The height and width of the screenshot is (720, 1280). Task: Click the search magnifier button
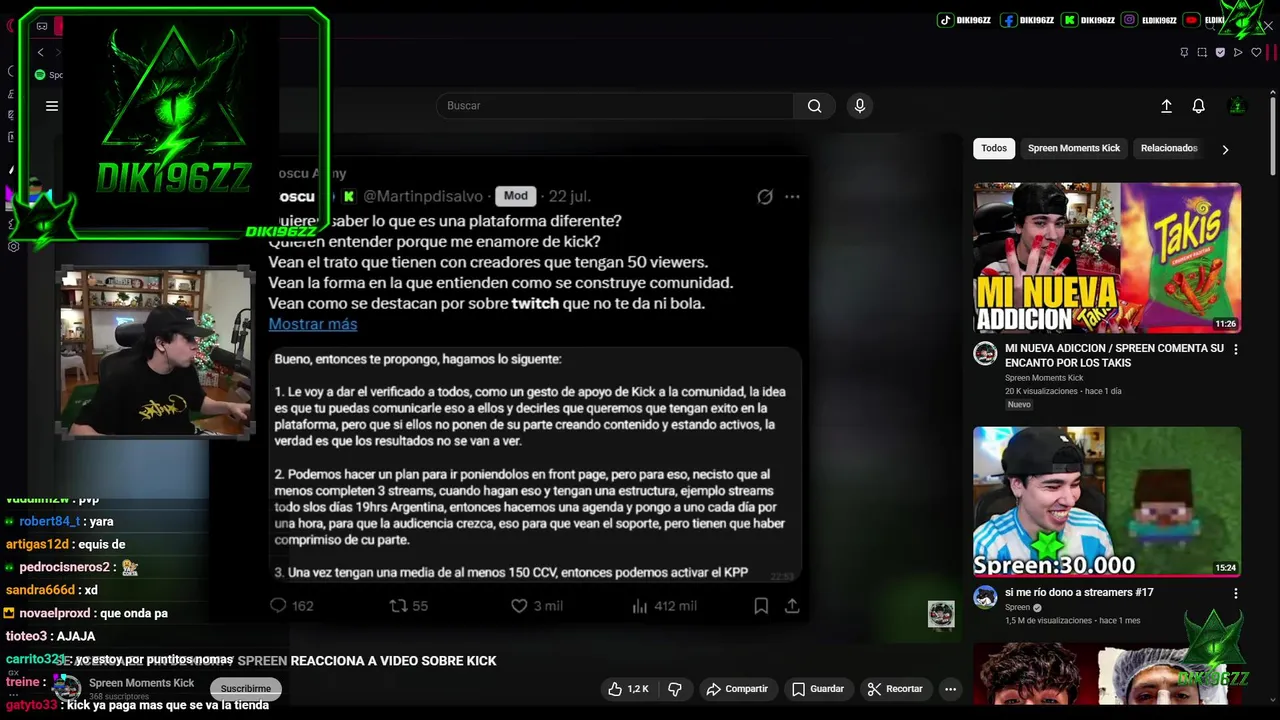click(x=815, y=106)
